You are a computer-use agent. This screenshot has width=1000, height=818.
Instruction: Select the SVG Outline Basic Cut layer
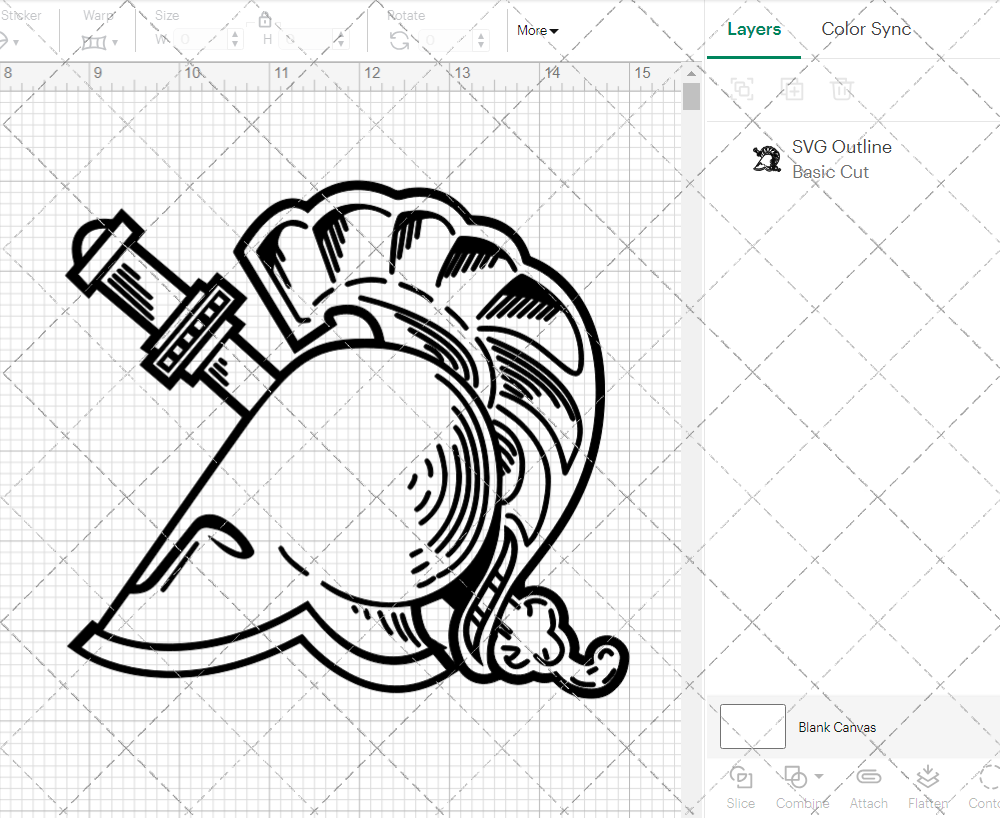click(842, 158)
